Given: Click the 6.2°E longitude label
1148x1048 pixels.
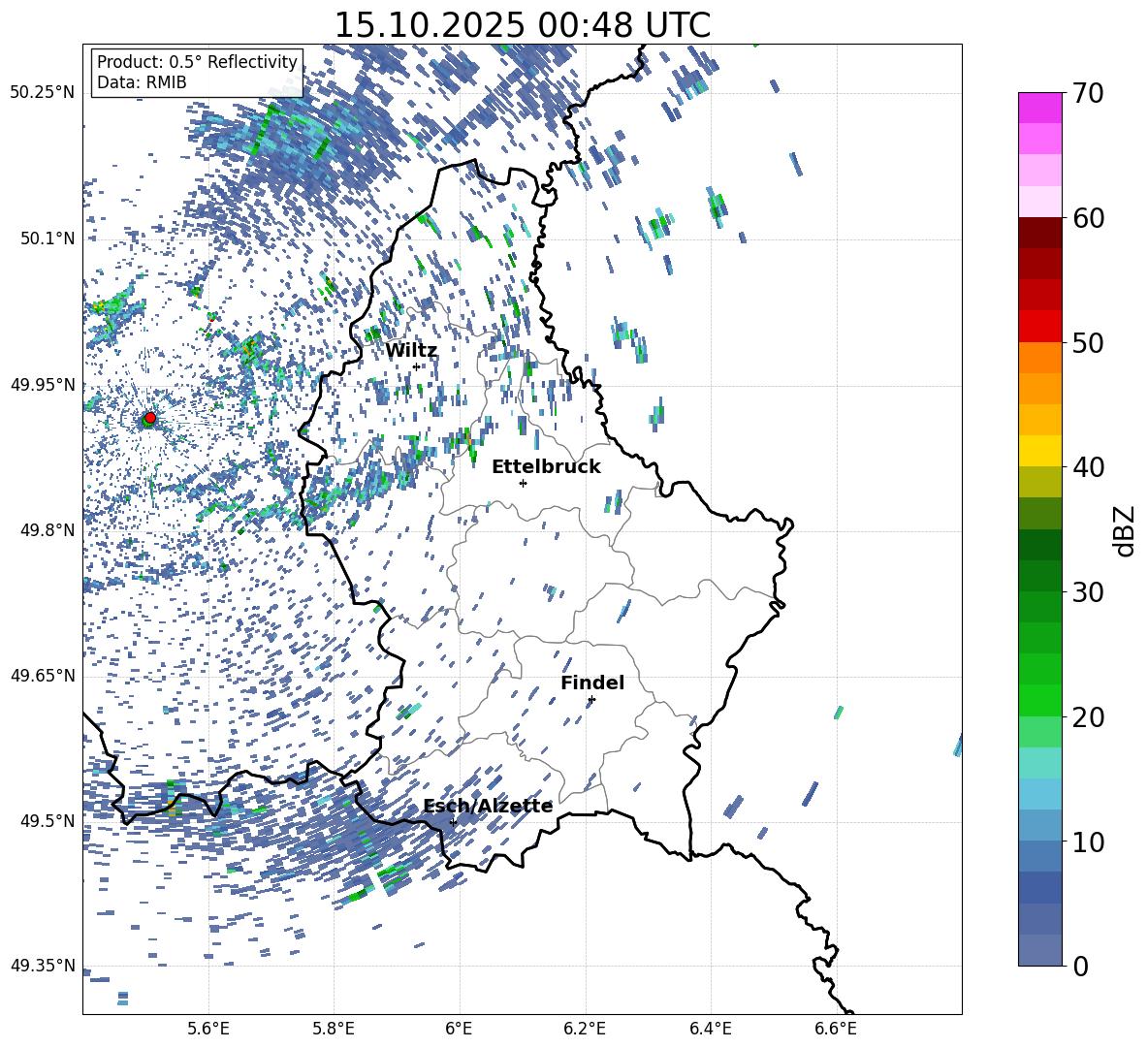Looking at the screenshot, I should pos(585,1029).
